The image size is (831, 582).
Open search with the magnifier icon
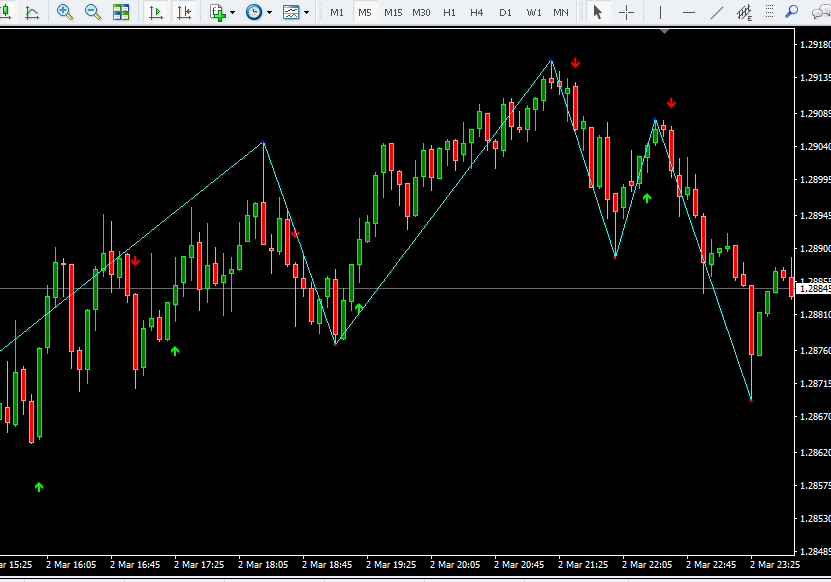(792, 12)
